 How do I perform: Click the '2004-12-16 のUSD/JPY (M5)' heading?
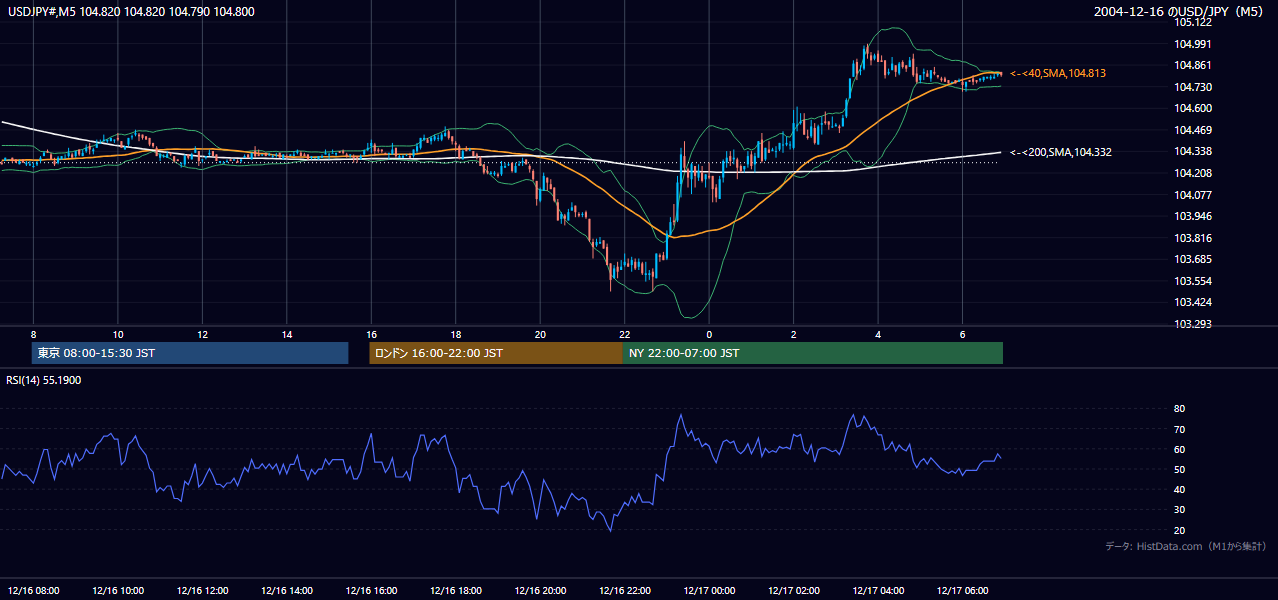(1180, 11)
